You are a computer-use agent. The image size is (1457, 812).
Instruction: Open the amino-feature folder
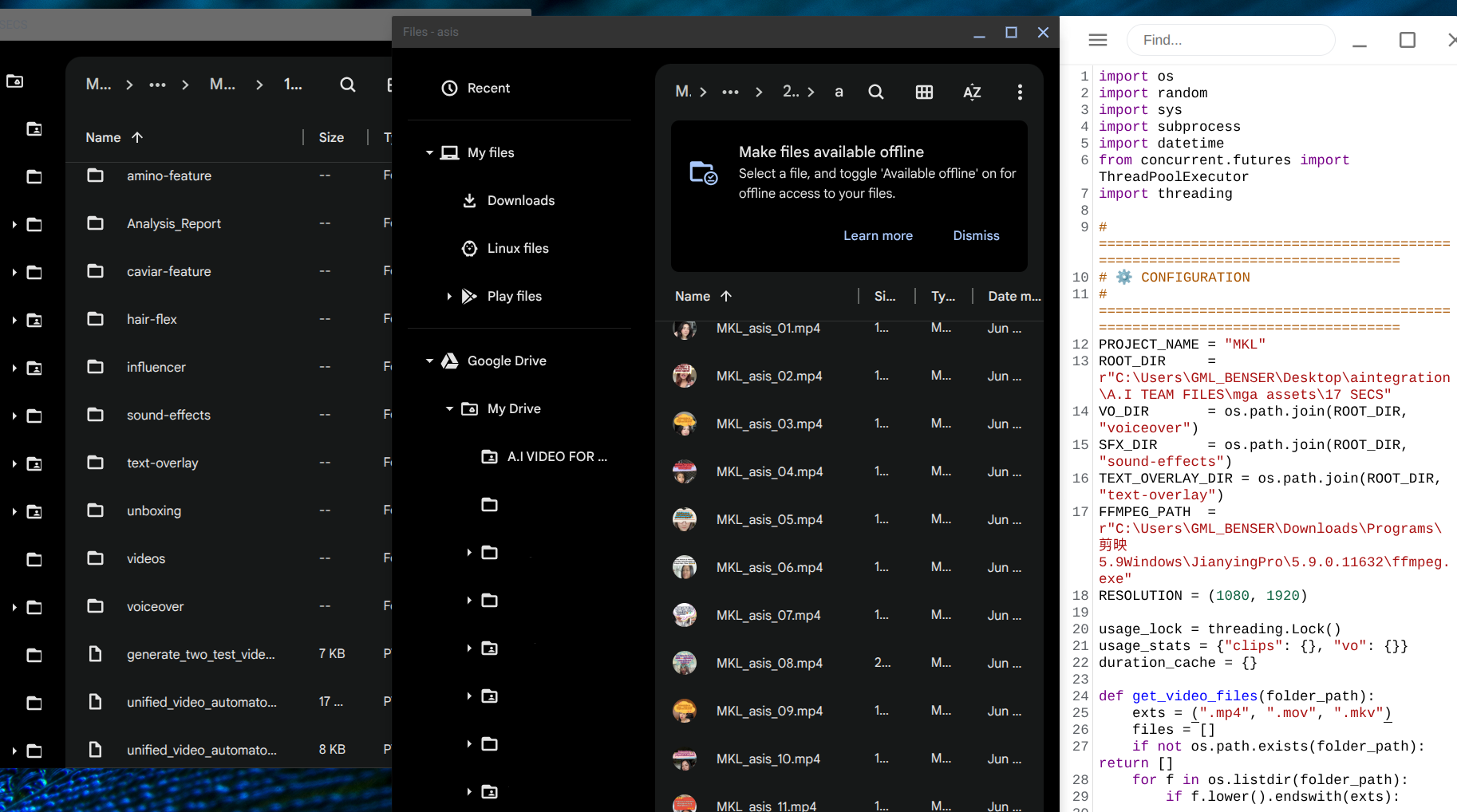click(x=169, y=175)
